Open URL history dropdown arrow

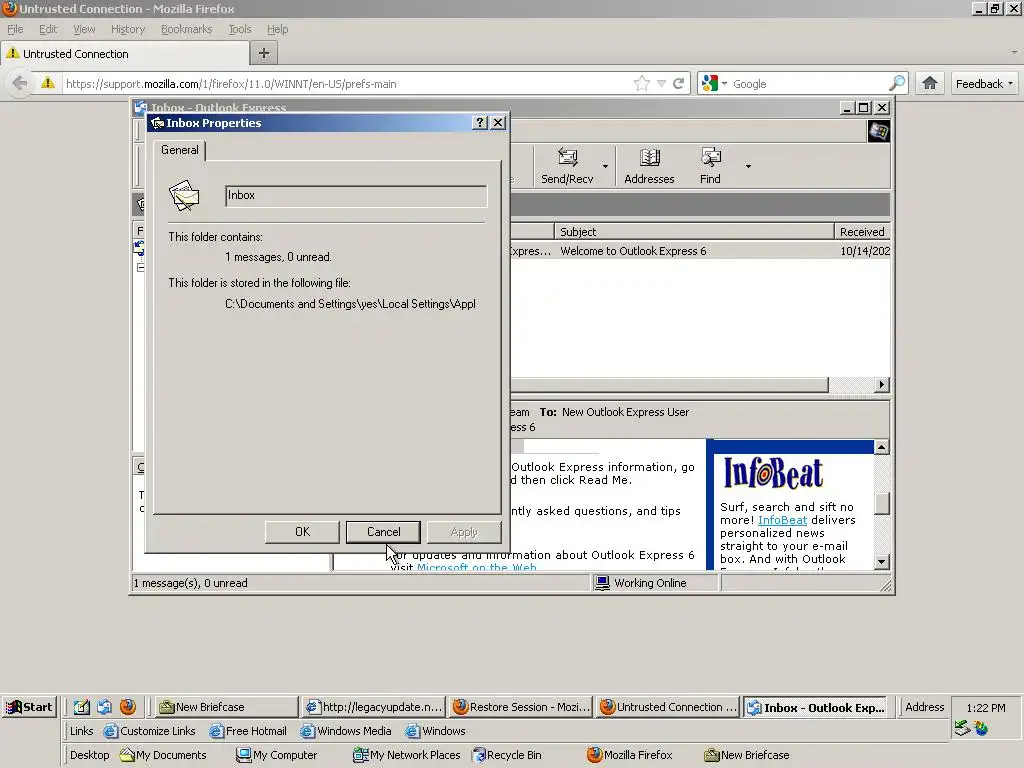[x=662, y=84]
